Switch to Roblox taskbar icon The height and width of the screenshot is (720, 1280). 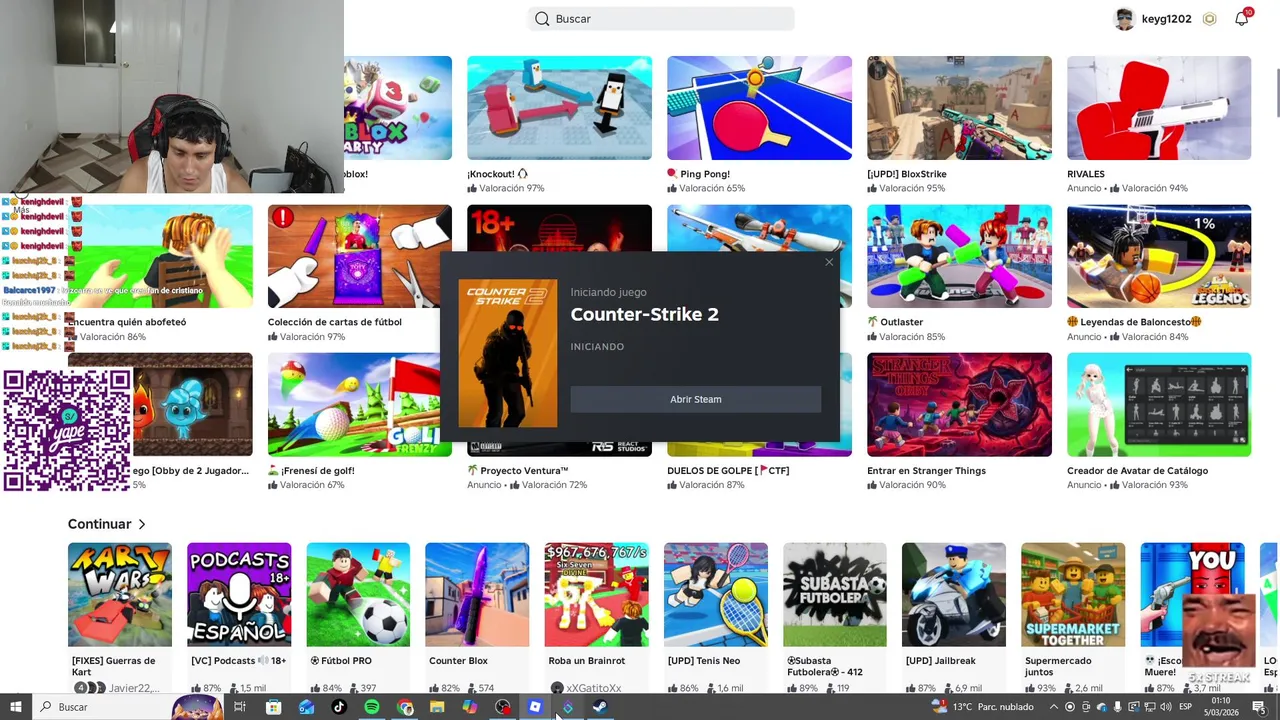coord(535,707)
